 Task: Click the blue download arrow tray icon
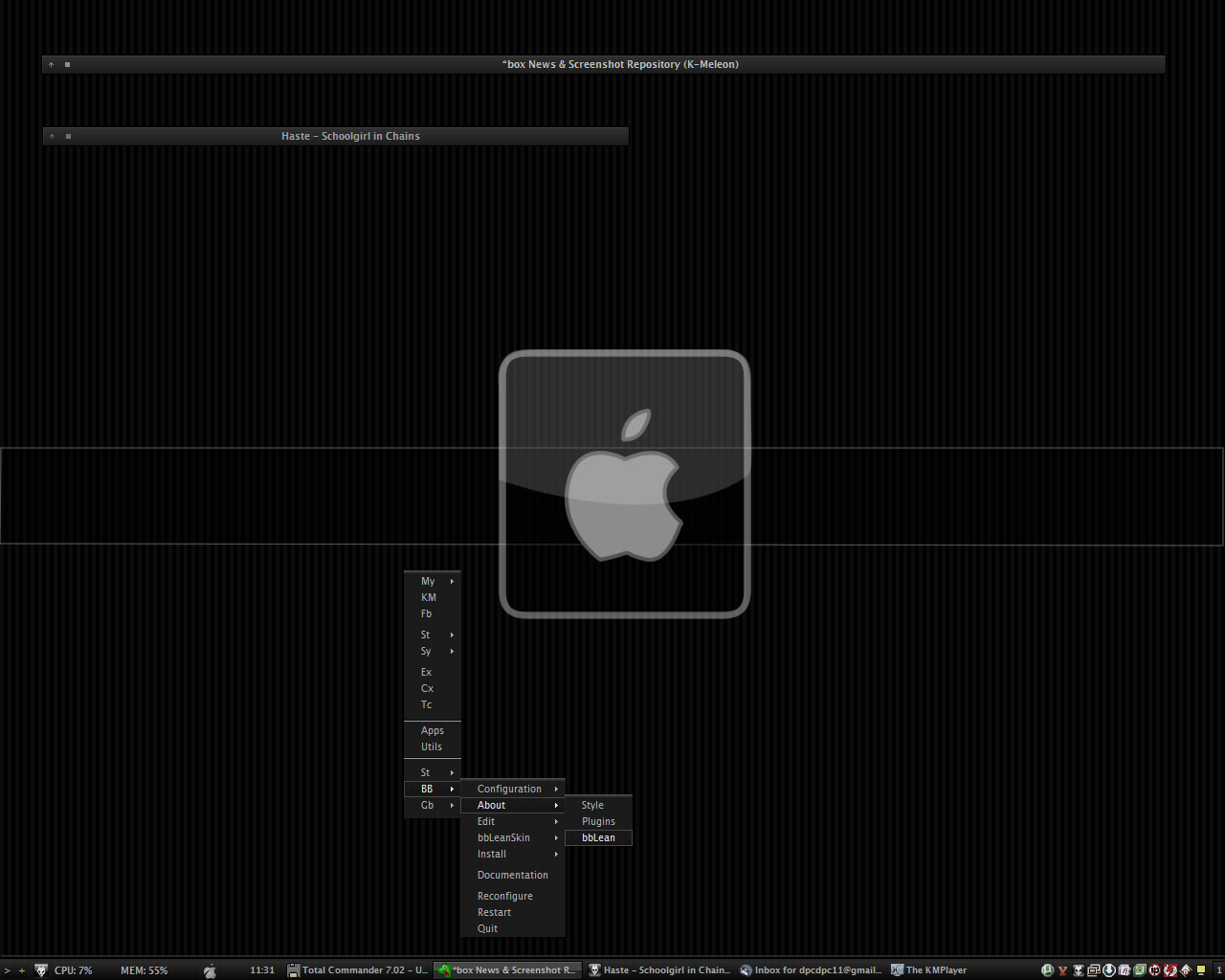pyautogui.click(x=1109, y=969)
